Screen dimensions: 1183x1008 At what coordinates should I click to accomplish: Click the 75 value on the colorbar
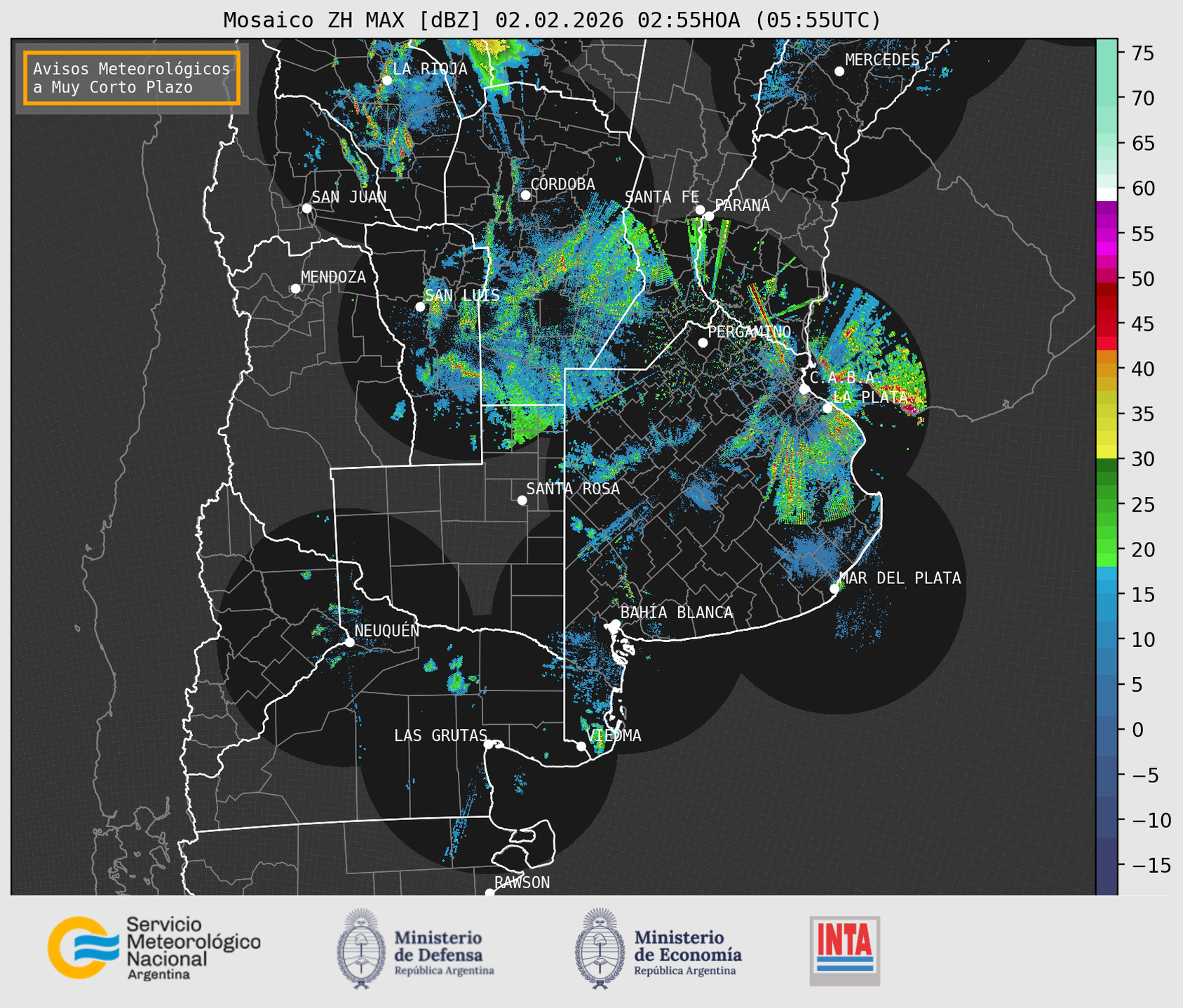pos(1143,53)
